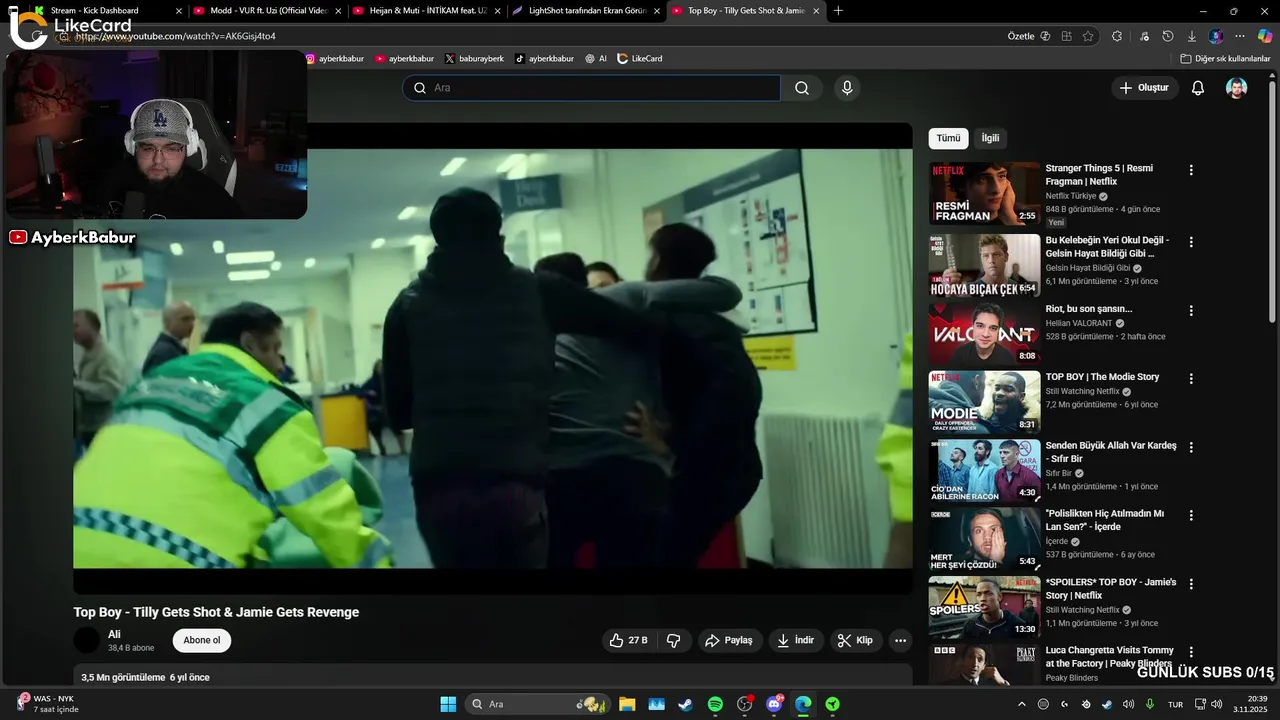
Task: Switch to LightShot tarafından Ekran tab
Action: pos(585,11)
